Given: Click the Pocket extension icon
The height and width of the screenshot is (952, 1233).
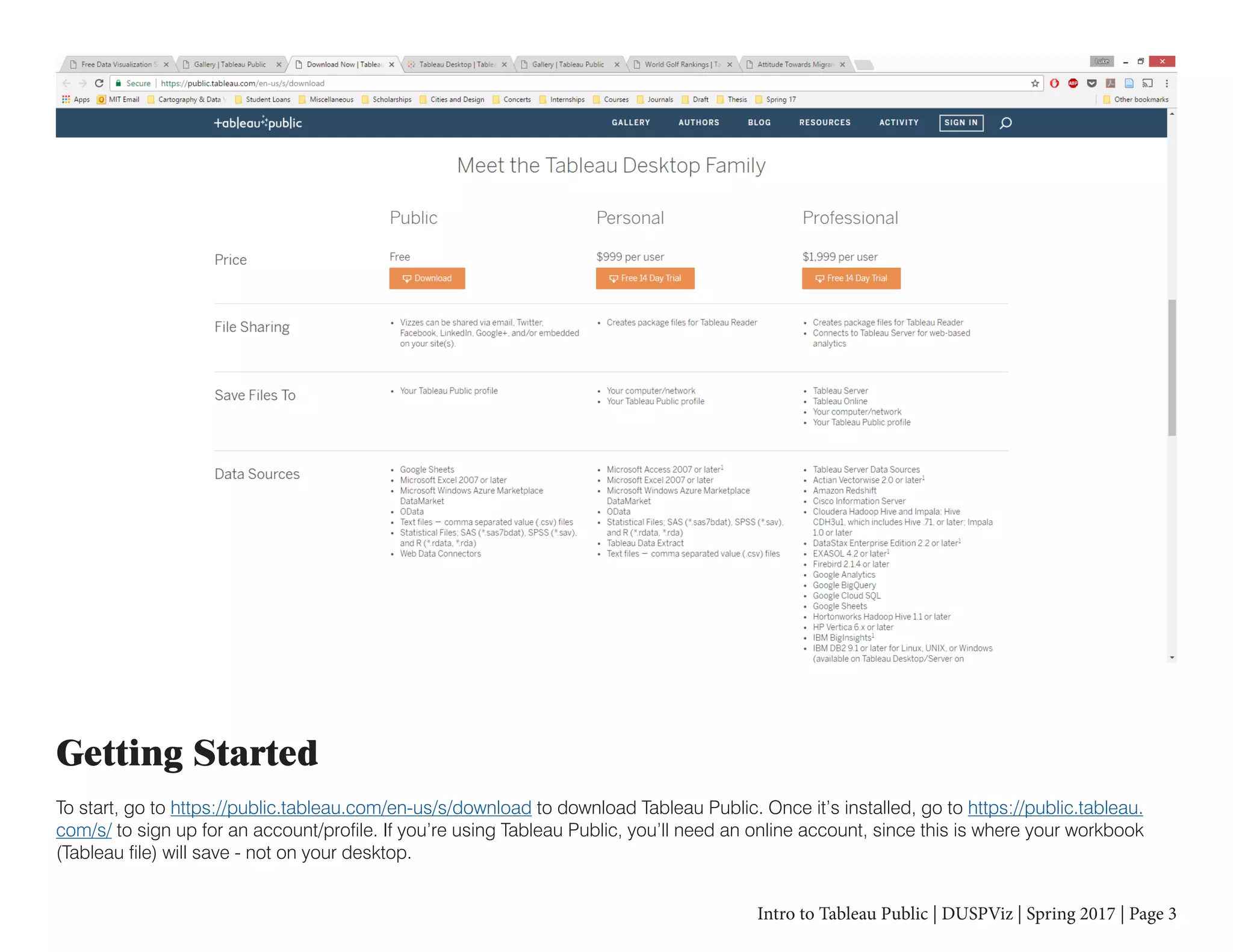Looking at the screenshot, I should (1092, 83).
